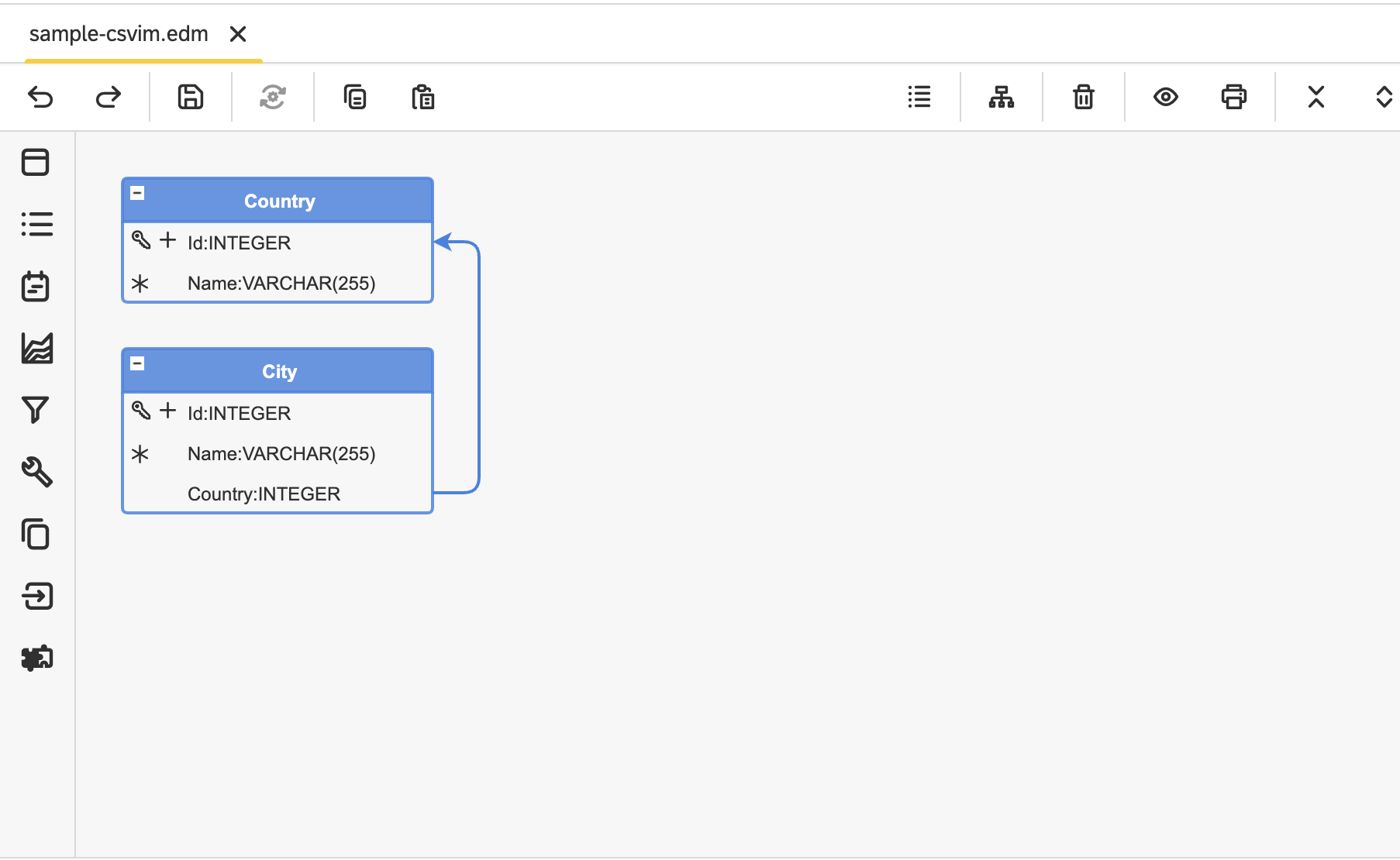1400x860 pixels.
Task: Select the wrench tool icon in sidebar
Action: (x=37, y=472)
